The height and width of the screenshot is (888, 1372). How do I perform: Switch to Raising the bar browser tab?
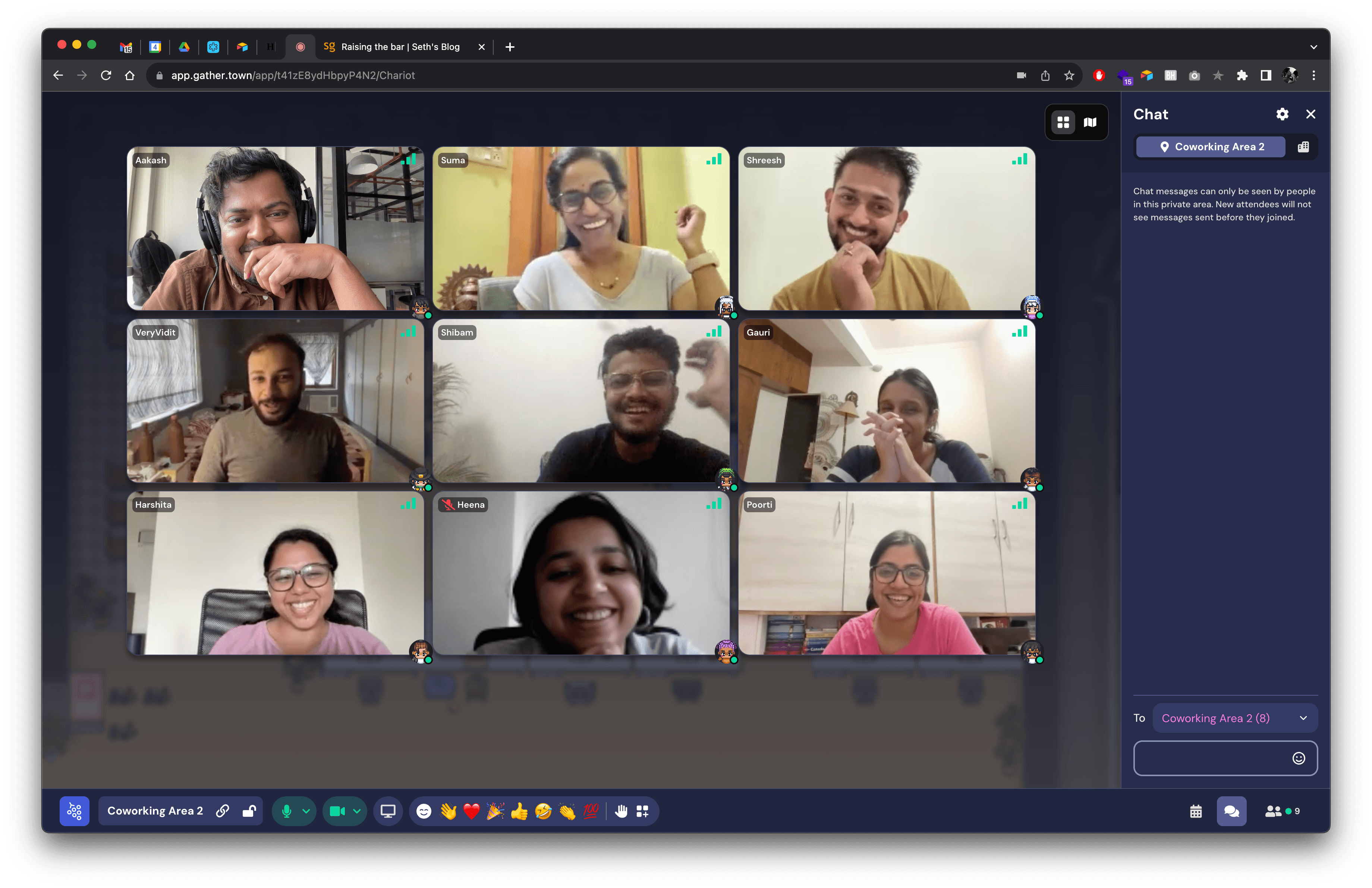coord(400,47)
